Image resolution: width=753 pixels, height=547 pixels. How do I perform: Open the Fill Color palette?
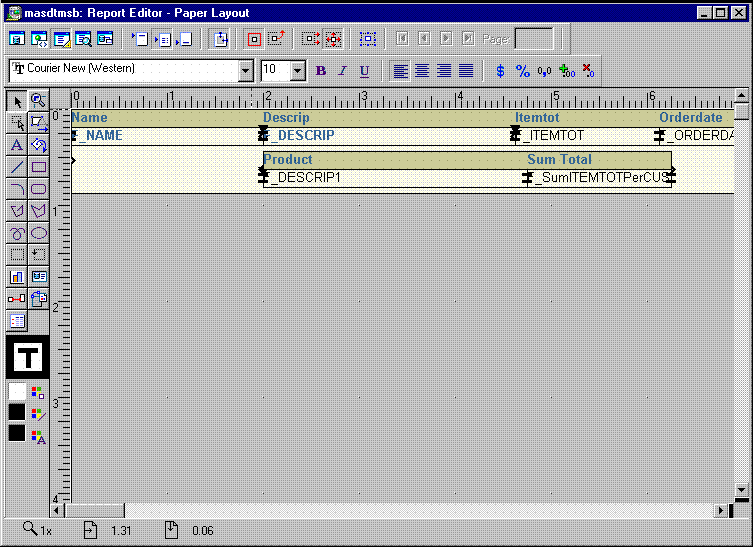pos(38,392)
